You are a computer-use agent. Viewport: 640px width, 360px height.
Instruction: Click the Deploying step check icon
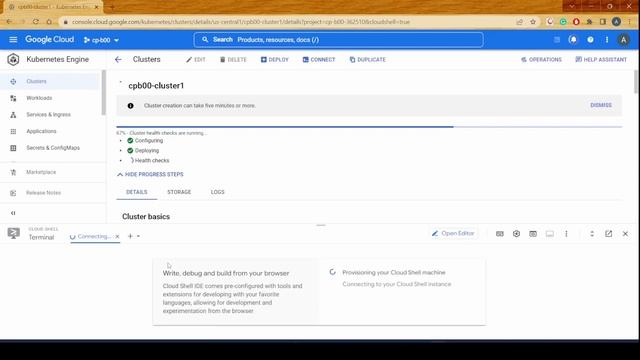click(130, 151)
